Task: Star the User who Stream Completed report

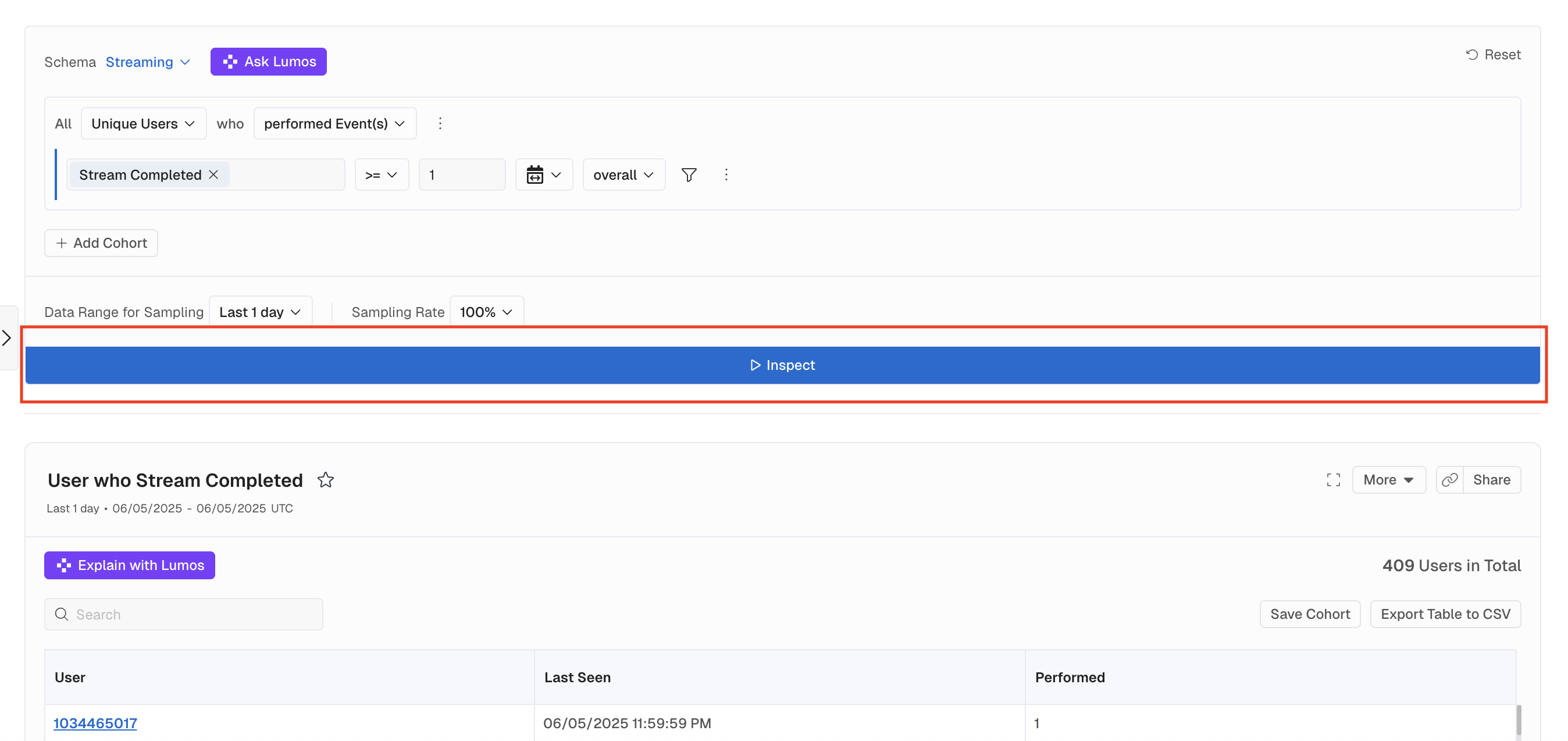Action: pos(326,480)
